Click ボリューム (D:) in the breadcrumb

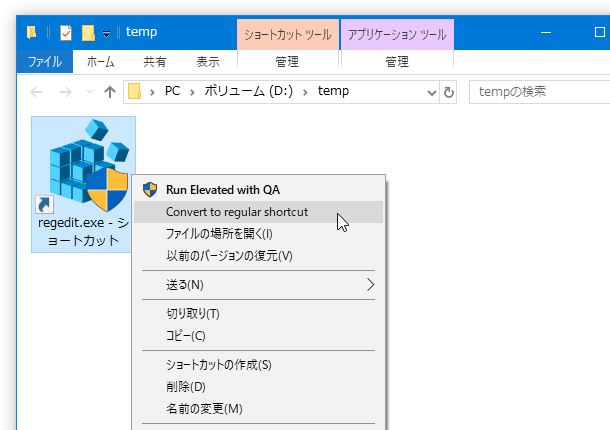click(249, 91)
